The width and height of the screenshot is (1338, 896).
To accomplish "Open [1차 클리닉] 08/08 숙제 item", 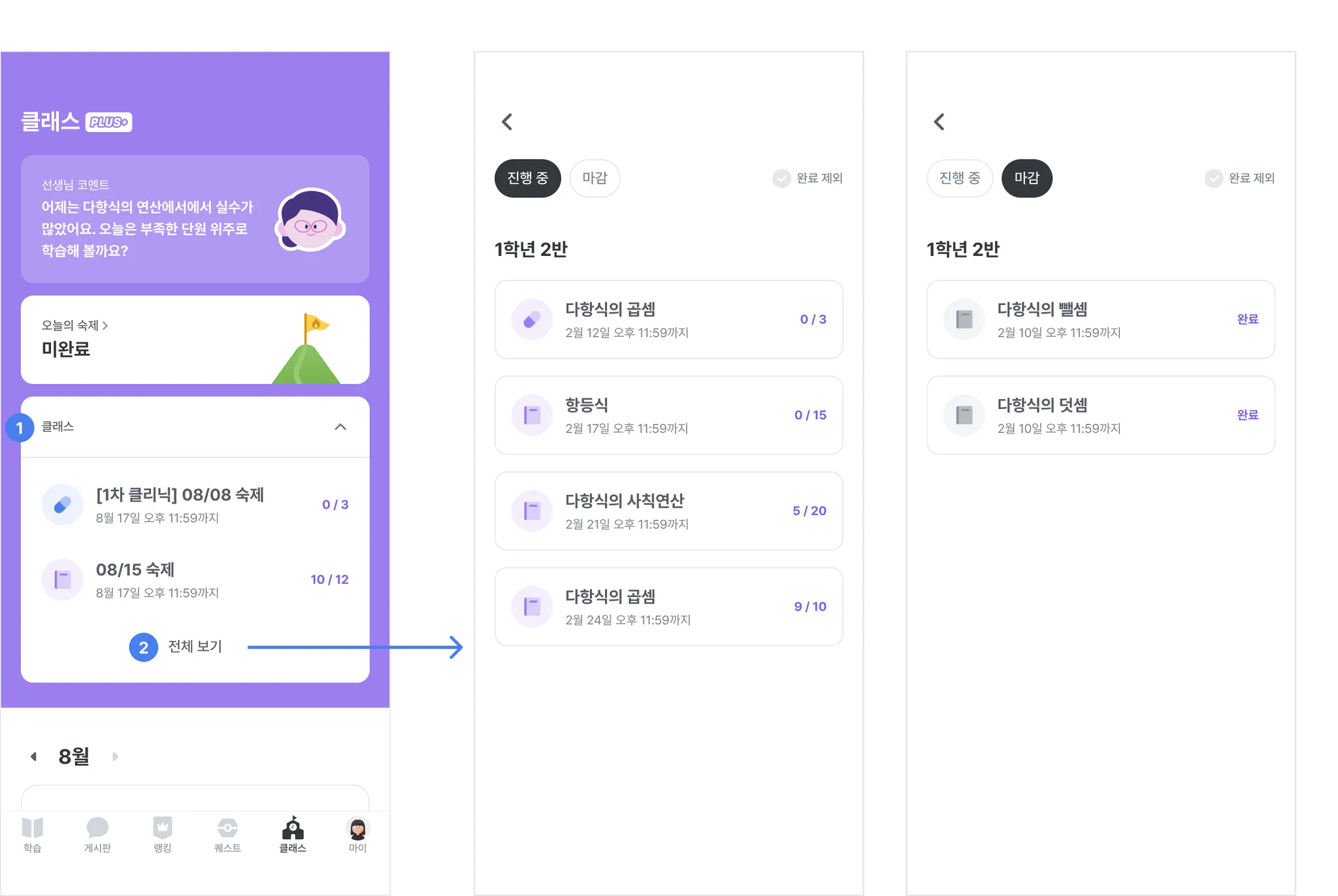I will pyautogui.click(x=195, y=505).
